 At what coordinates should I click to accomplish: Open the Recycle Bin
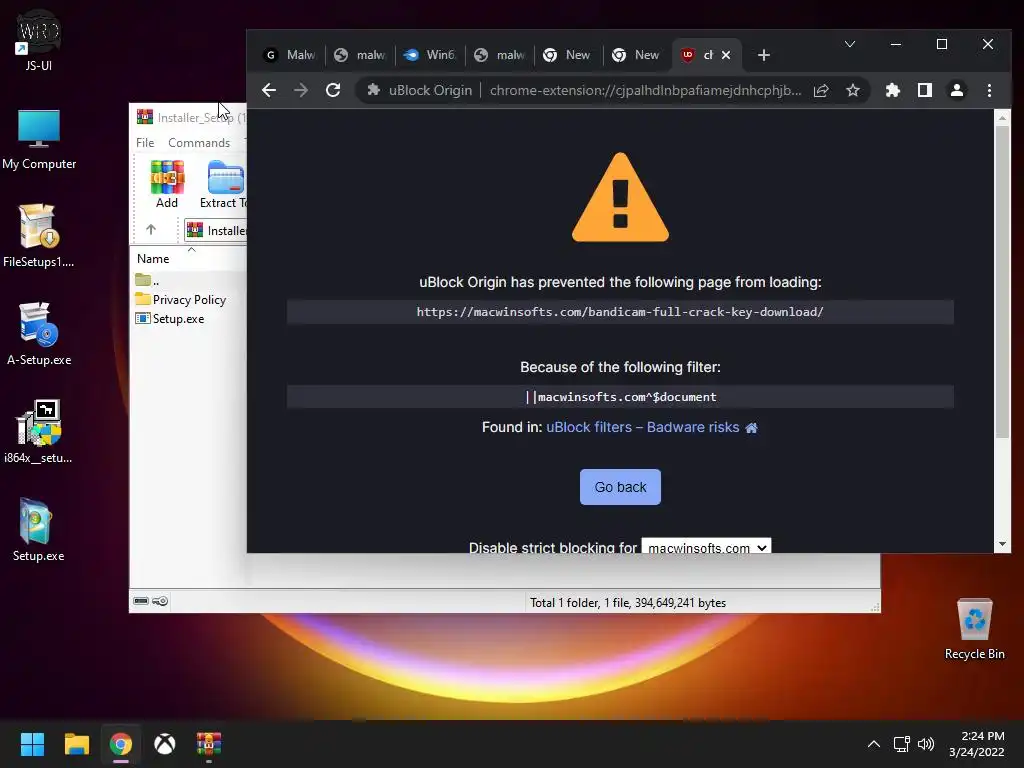coord(974,629)
